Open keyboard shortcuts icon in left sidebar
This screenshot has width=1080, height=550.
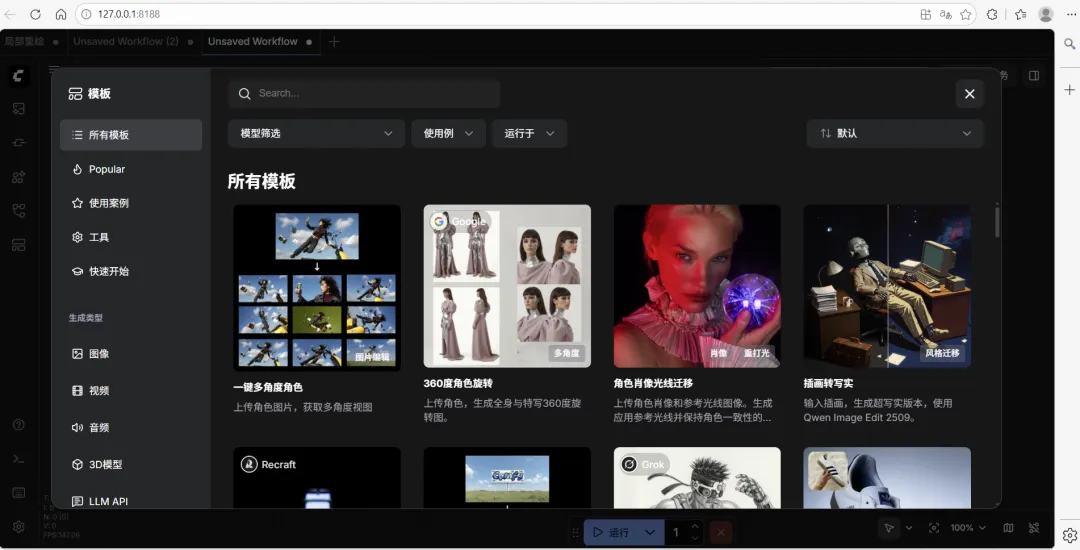(19, 493)
